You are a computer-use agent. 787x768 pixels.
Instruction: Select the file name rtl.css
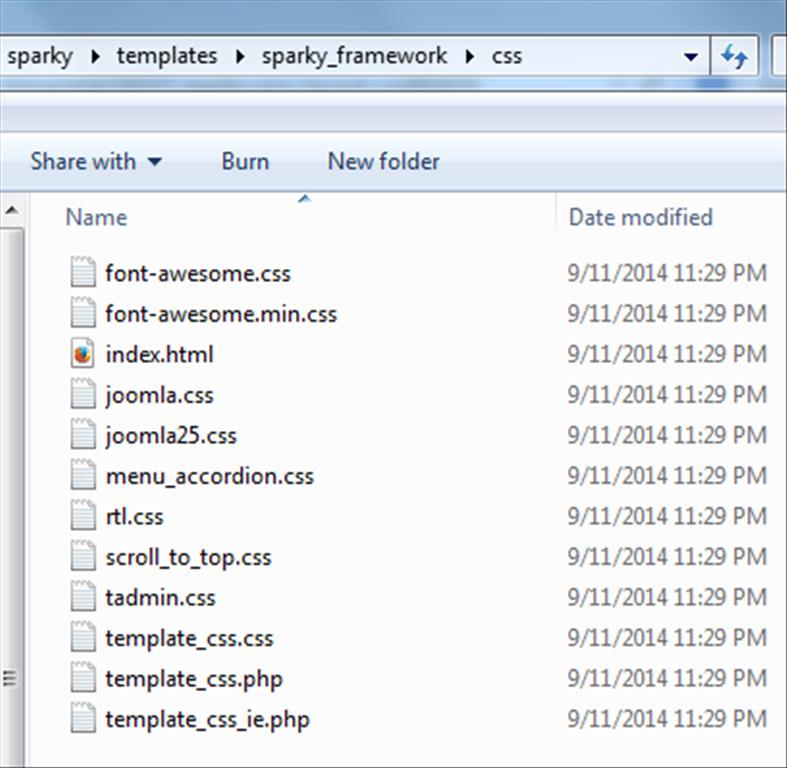(135, 517)
